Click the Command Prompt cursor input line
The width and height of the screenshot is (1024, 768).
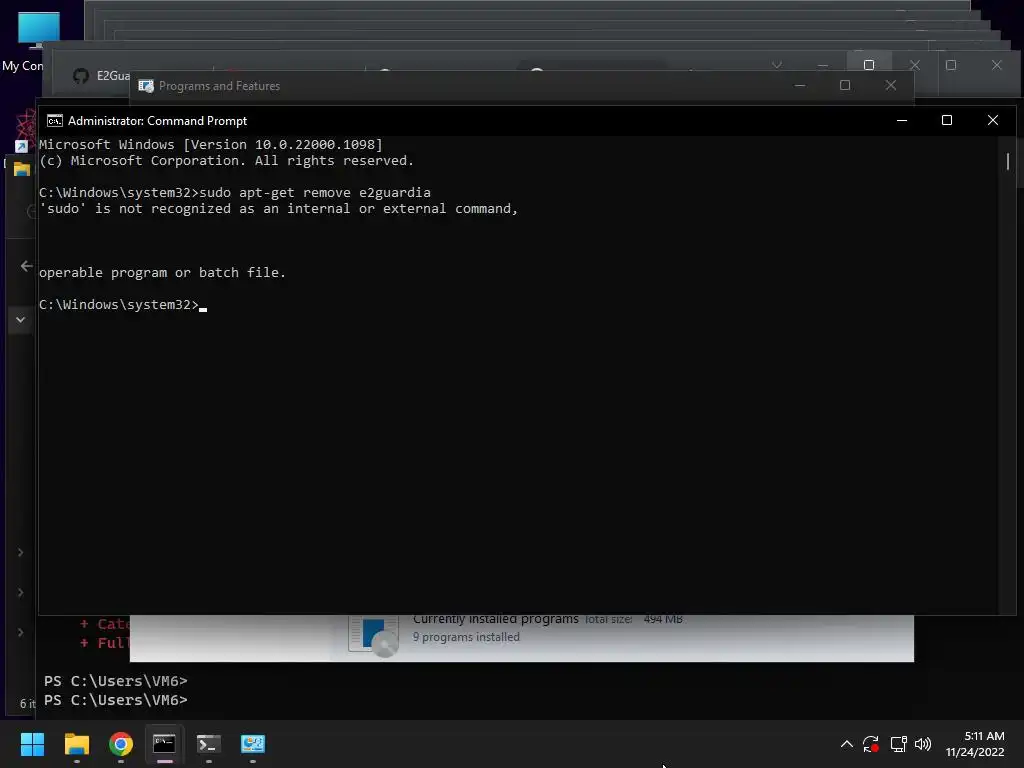click(123, 305)
